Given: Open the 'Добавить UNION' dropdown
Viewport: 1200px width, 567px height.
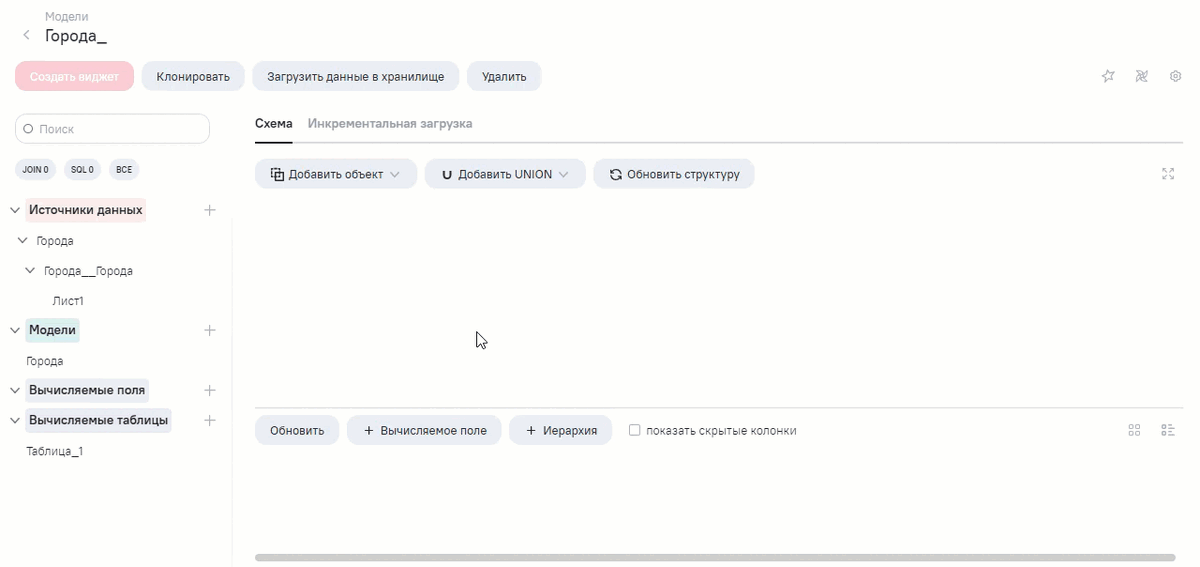Looking at the screenshot, I should 505,174.
